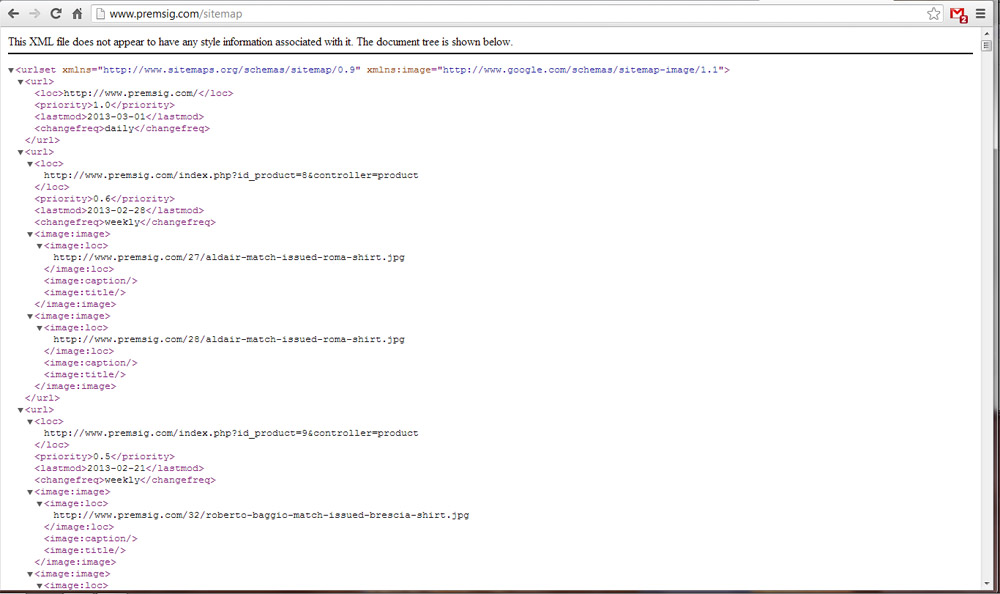
Task: Click image:title tag under the 28/aldair image
Action: (85, 375)
